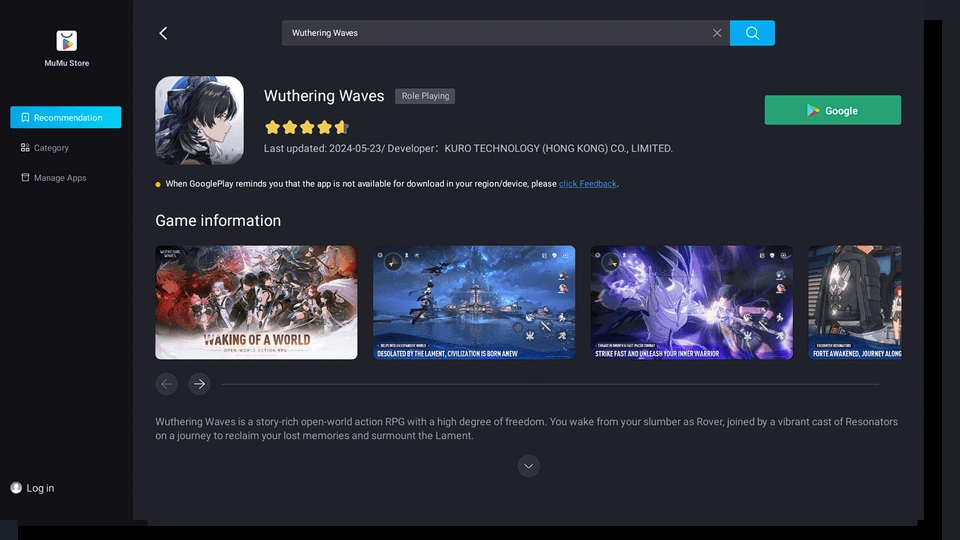Open the MuMu Store logo

[66, 41]
